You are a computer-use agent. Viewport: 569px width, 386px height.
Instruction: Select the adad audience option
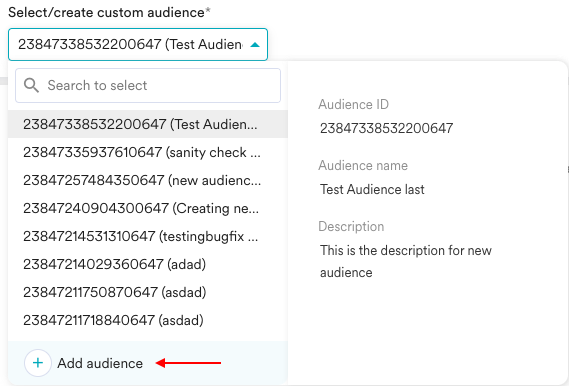(x=148, y=264)
